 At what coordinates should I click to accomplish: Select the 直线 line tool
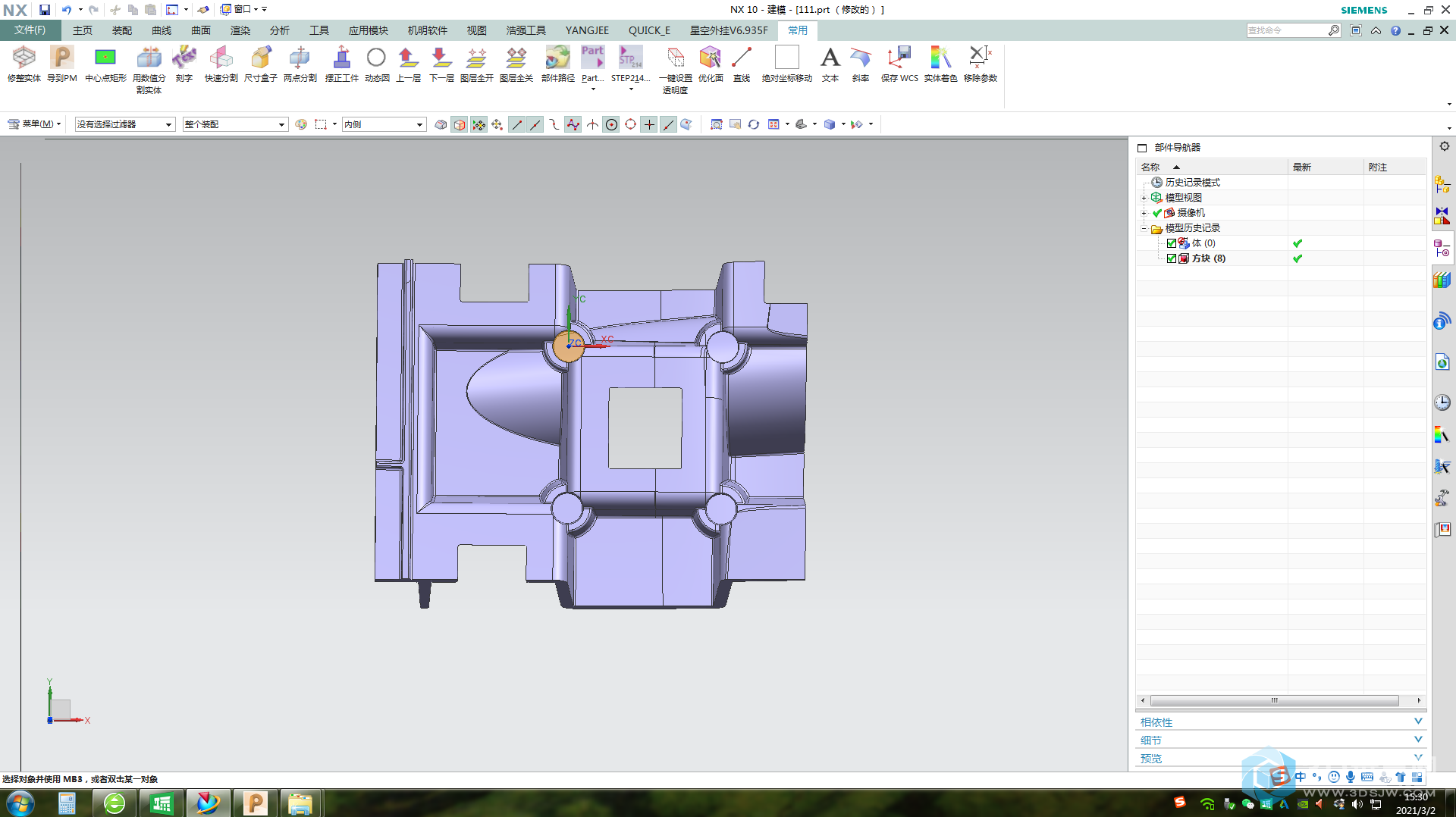(742, 58)
